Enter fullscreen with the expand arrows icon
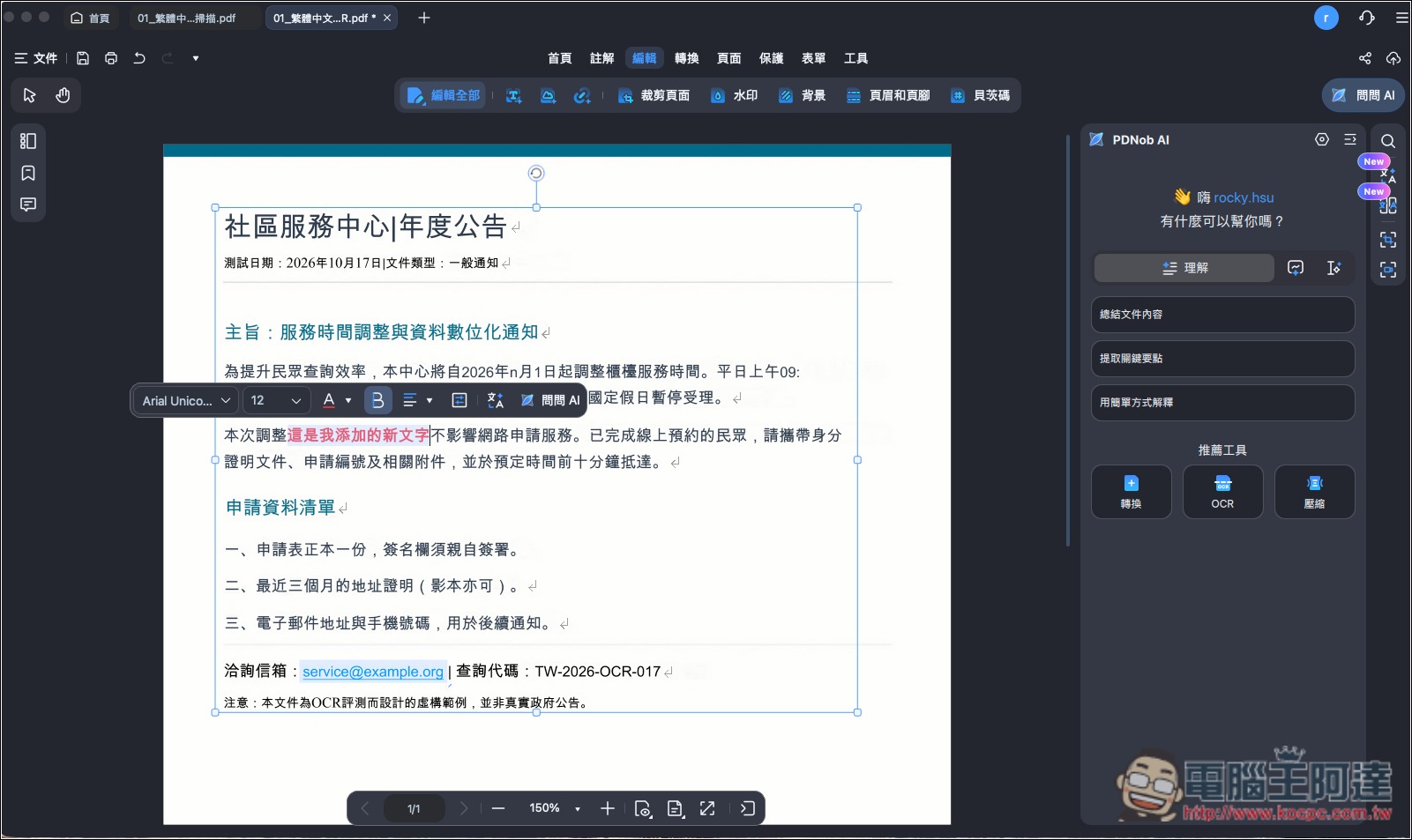This screenshot has height=840, width=1412. (707, 808)
